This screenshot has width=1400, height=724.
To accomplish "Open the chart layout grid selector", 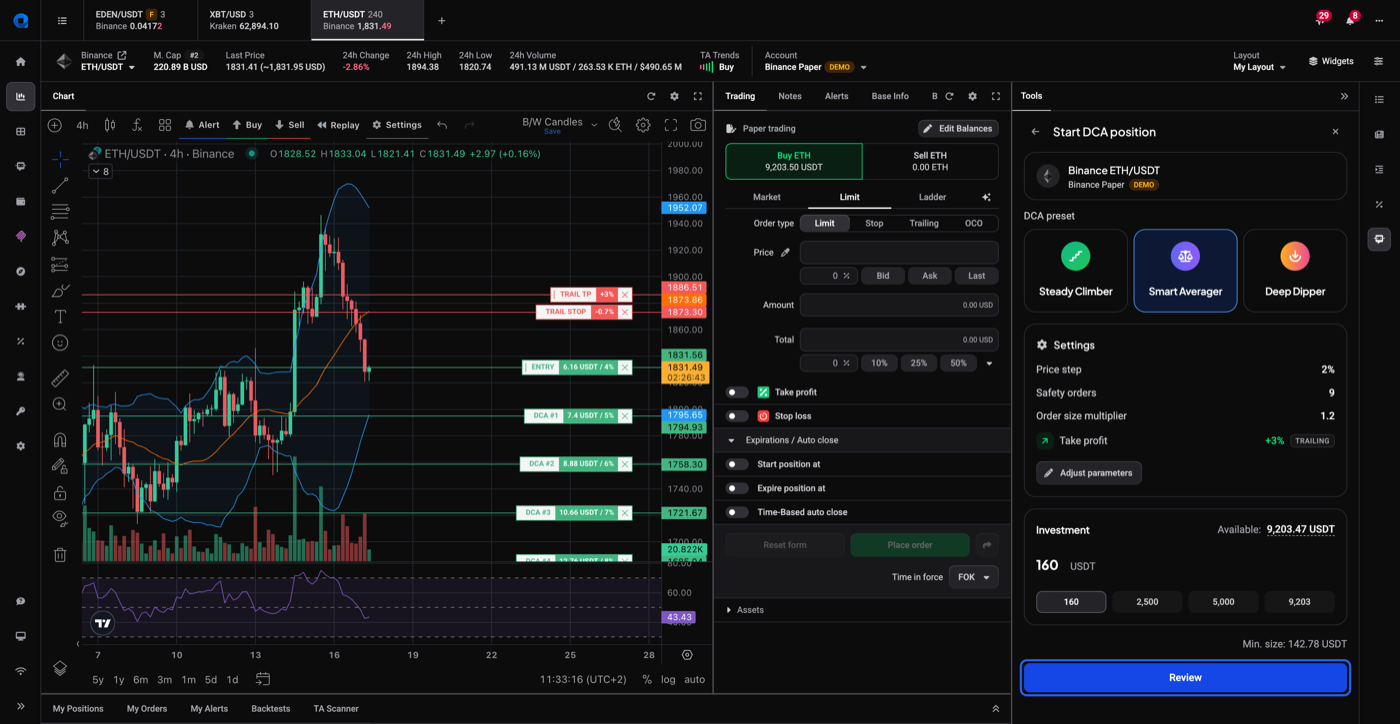I will (165, 125).
